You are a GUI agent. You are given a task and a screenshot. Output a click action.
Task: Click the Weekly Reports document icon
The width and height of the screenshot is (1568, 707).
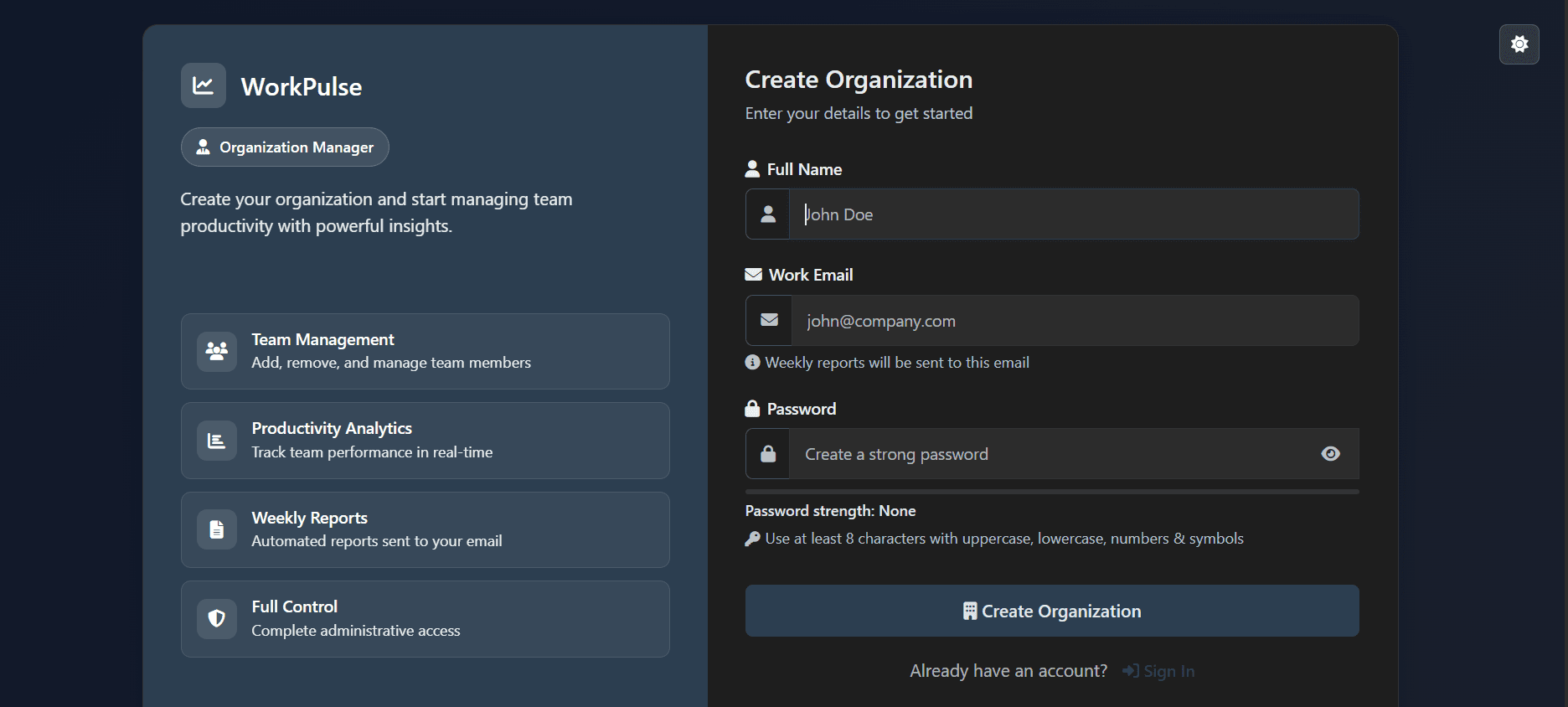[217, 529]
